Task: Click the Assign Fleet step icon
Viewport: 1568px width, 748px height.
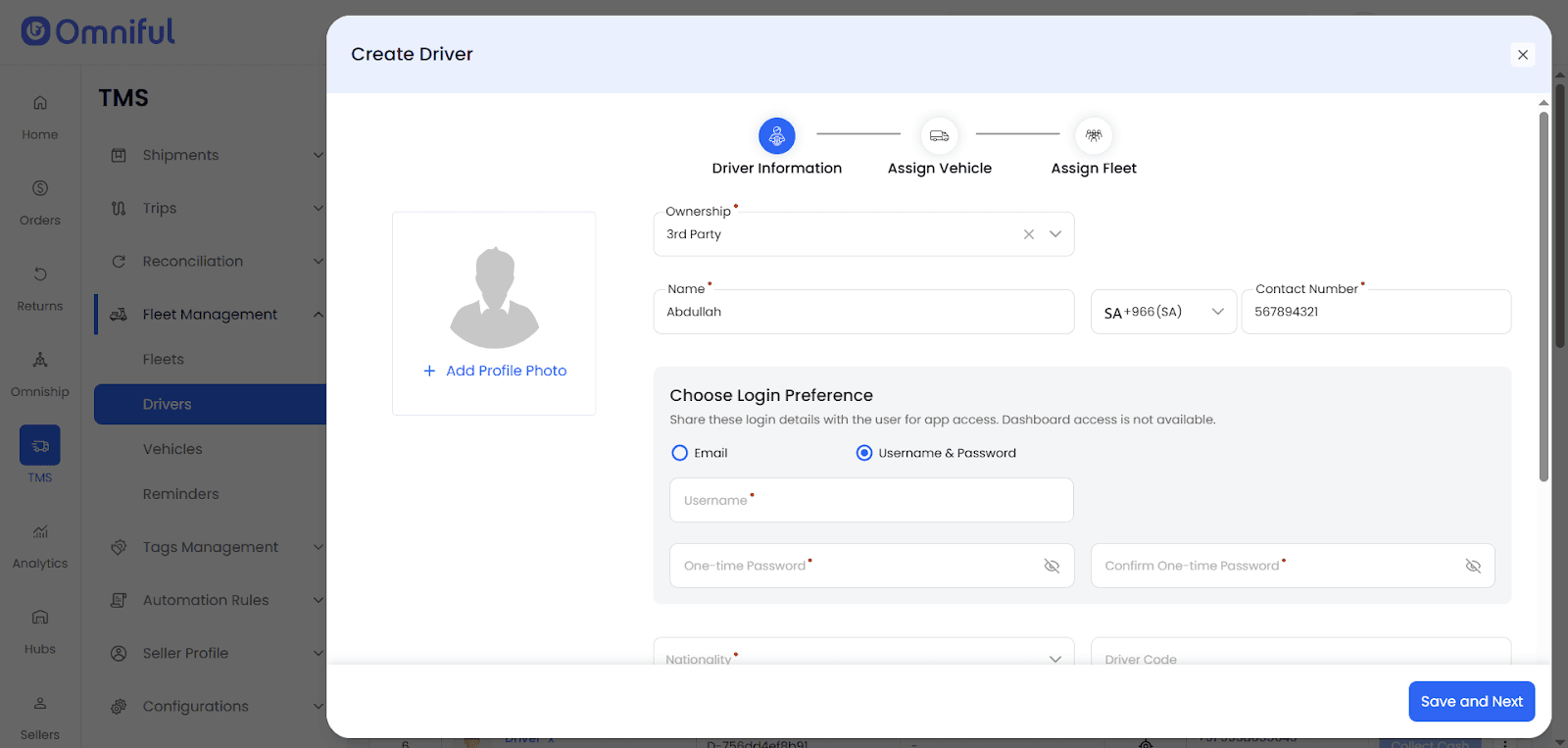Action: (x=1093, y=136)
